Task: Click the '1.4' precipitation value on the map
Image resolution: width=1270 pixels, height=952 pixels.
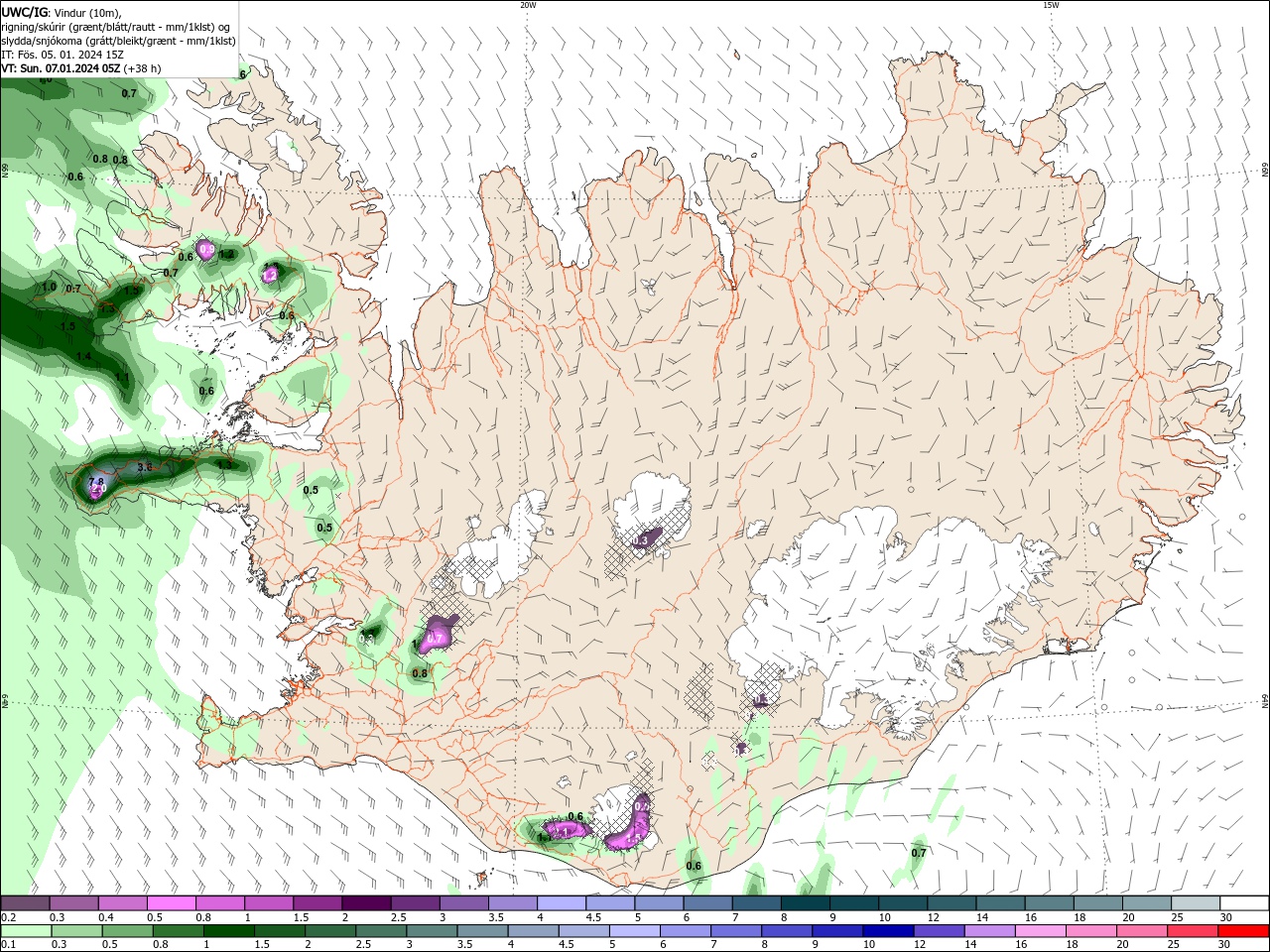Action: point(83,356)
